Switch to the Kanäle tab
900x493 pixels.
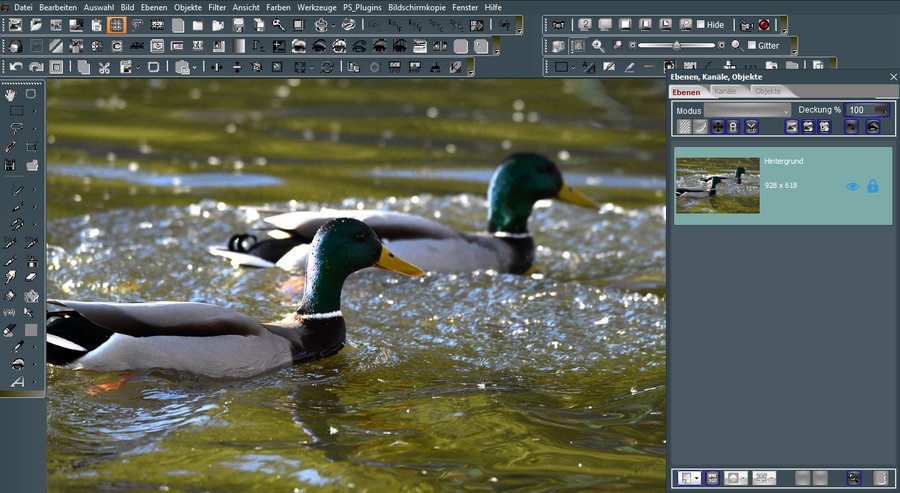pos(725,91)
